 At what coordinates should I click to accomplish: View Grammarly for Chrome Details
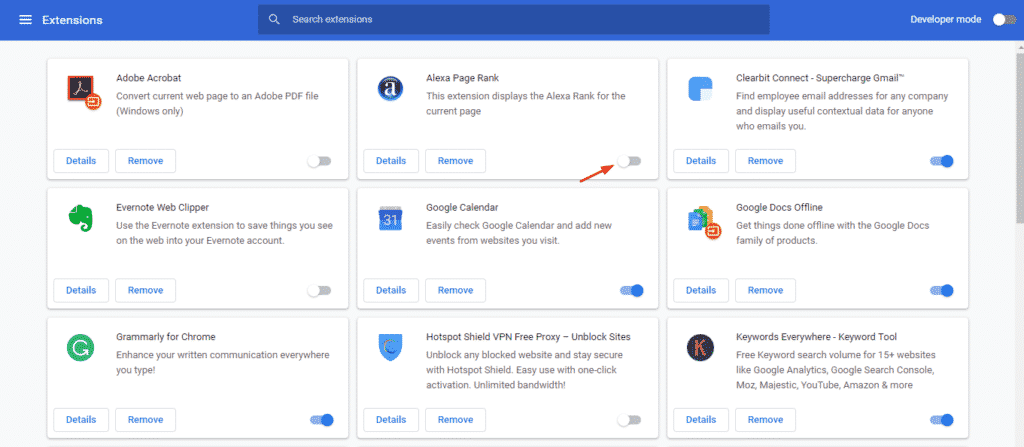[x=81, y=420]
